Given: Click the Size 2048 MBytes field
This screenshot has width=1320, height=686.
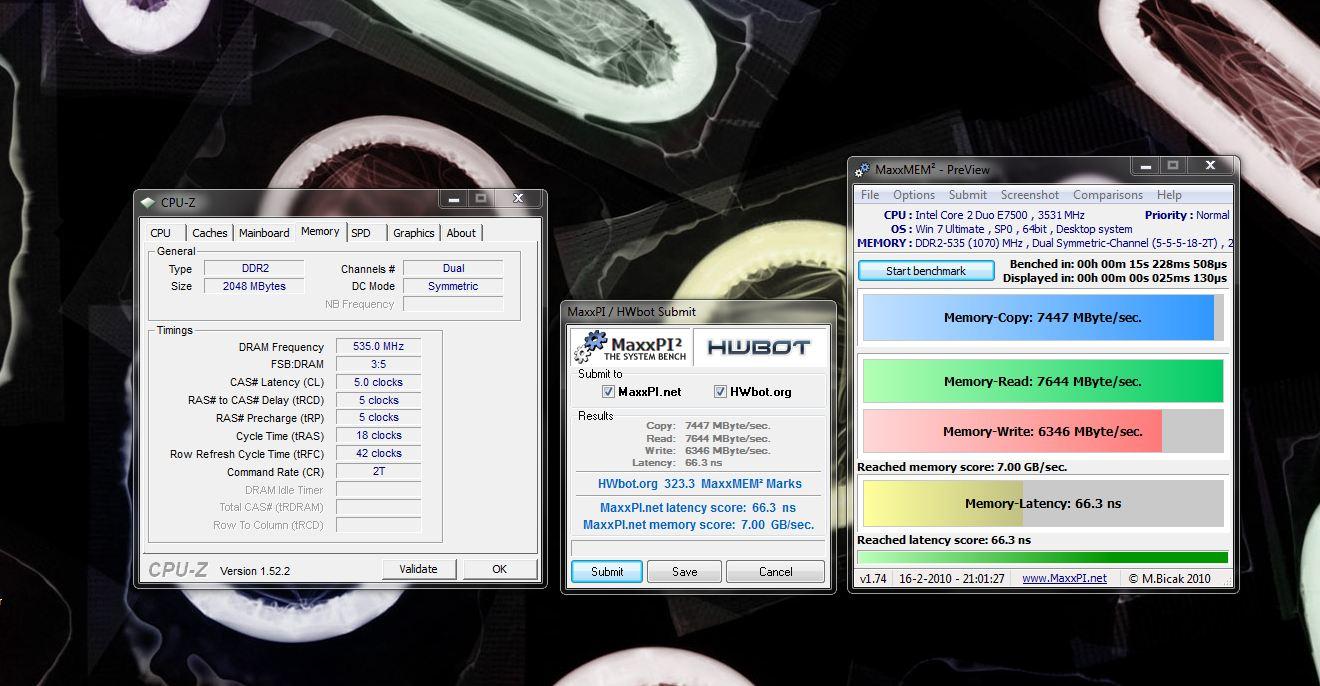Looking at the screenshot, I should coord(254,286).
